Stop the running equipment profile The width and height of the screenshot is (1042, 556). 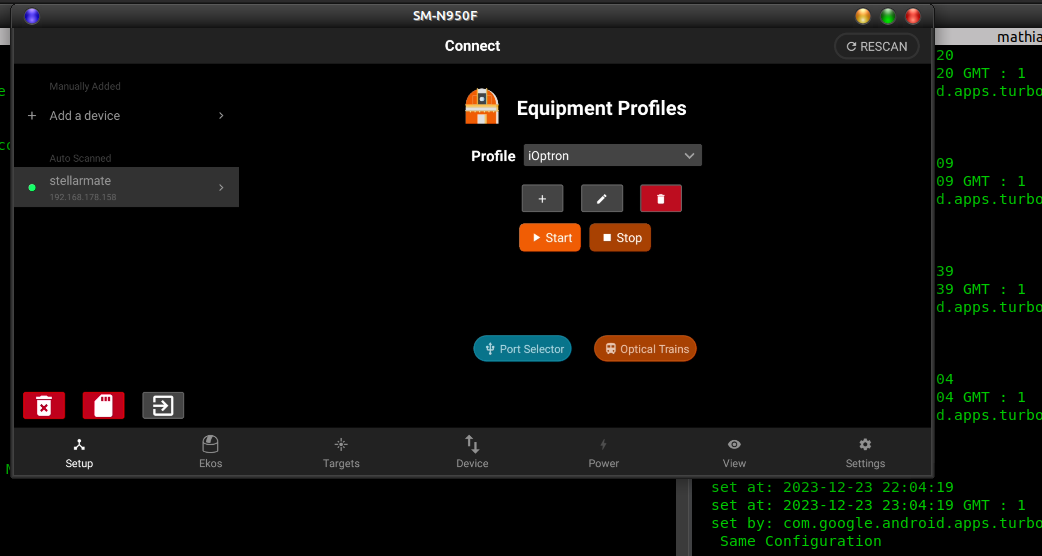coord(620,238)
